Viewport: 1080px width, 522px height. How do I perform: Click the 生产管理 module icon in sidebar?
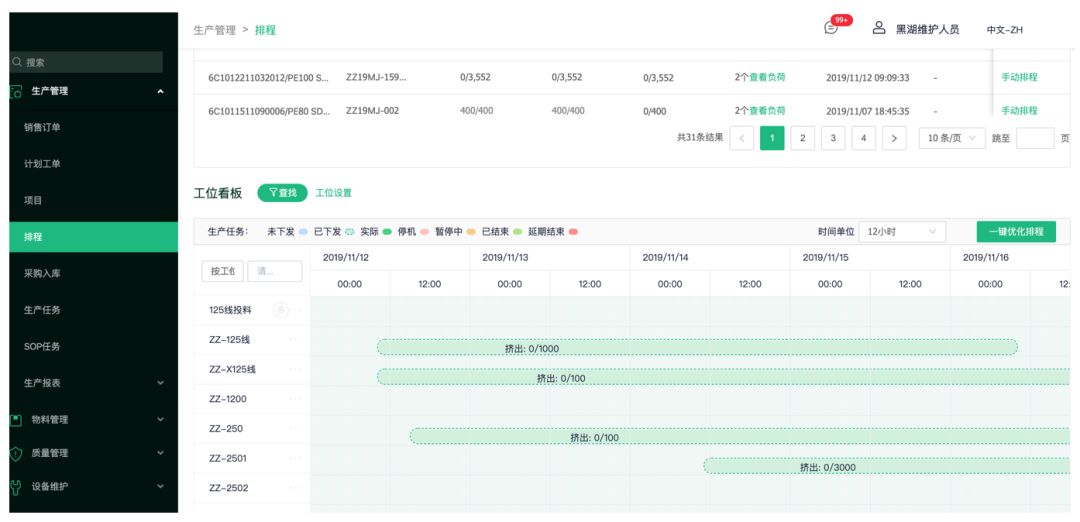[x=15, y=92]
